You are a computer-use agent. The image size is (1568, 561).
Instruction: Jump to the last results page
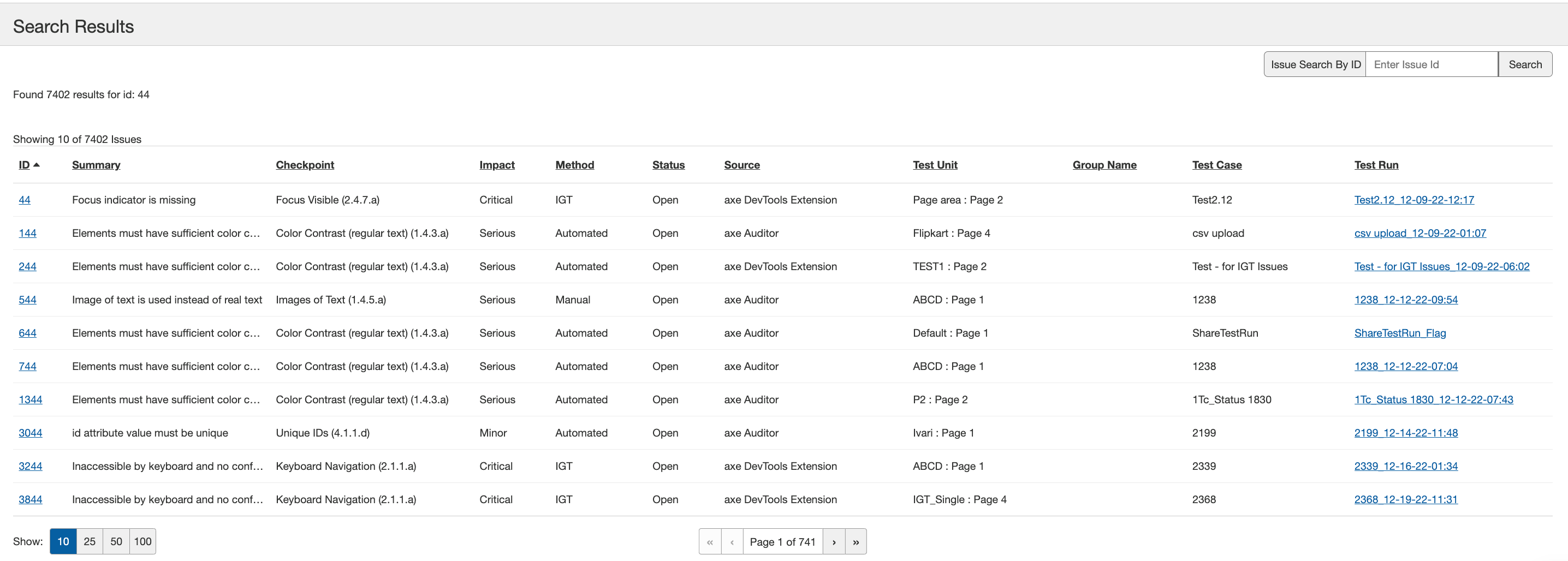(x=855, y=541)
